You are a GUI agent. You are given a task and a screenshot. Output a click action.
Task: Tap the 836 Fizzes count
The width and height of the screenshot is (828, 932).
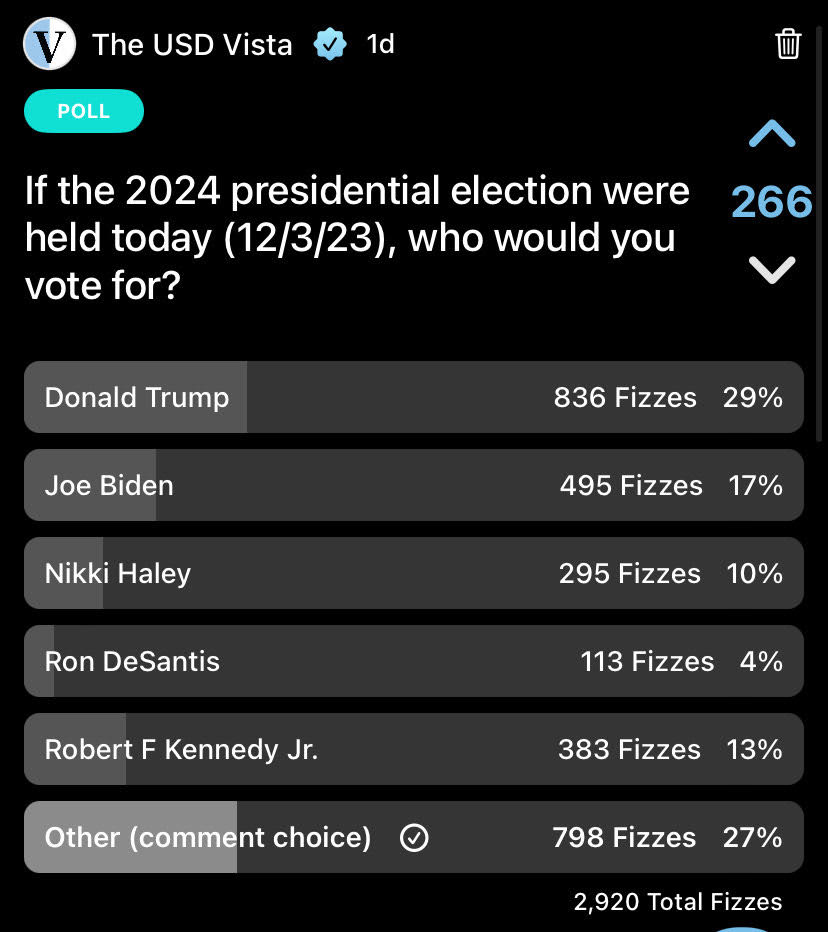(625, 398)
